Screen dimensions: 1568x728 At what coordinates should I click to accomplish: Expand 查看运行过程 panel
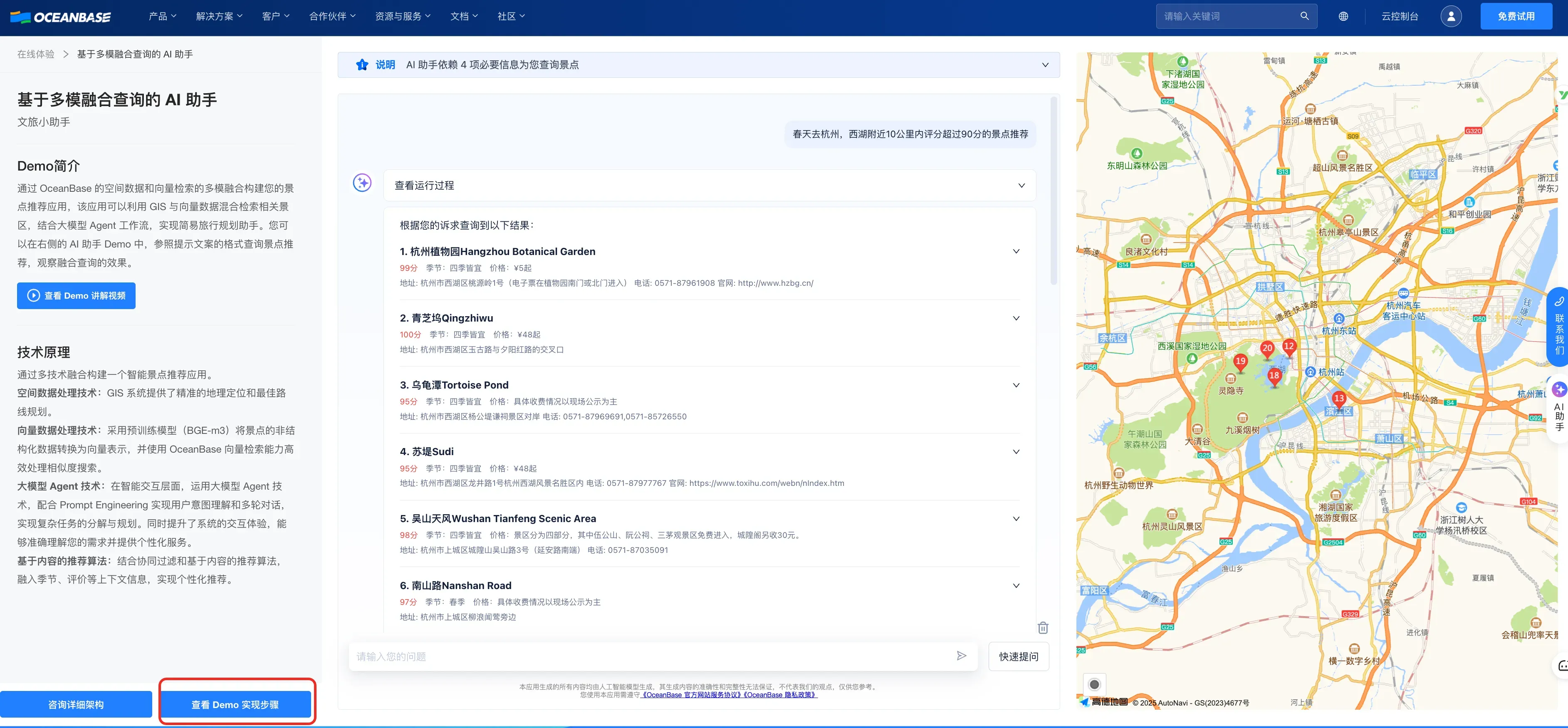(x=1021, y=186)
